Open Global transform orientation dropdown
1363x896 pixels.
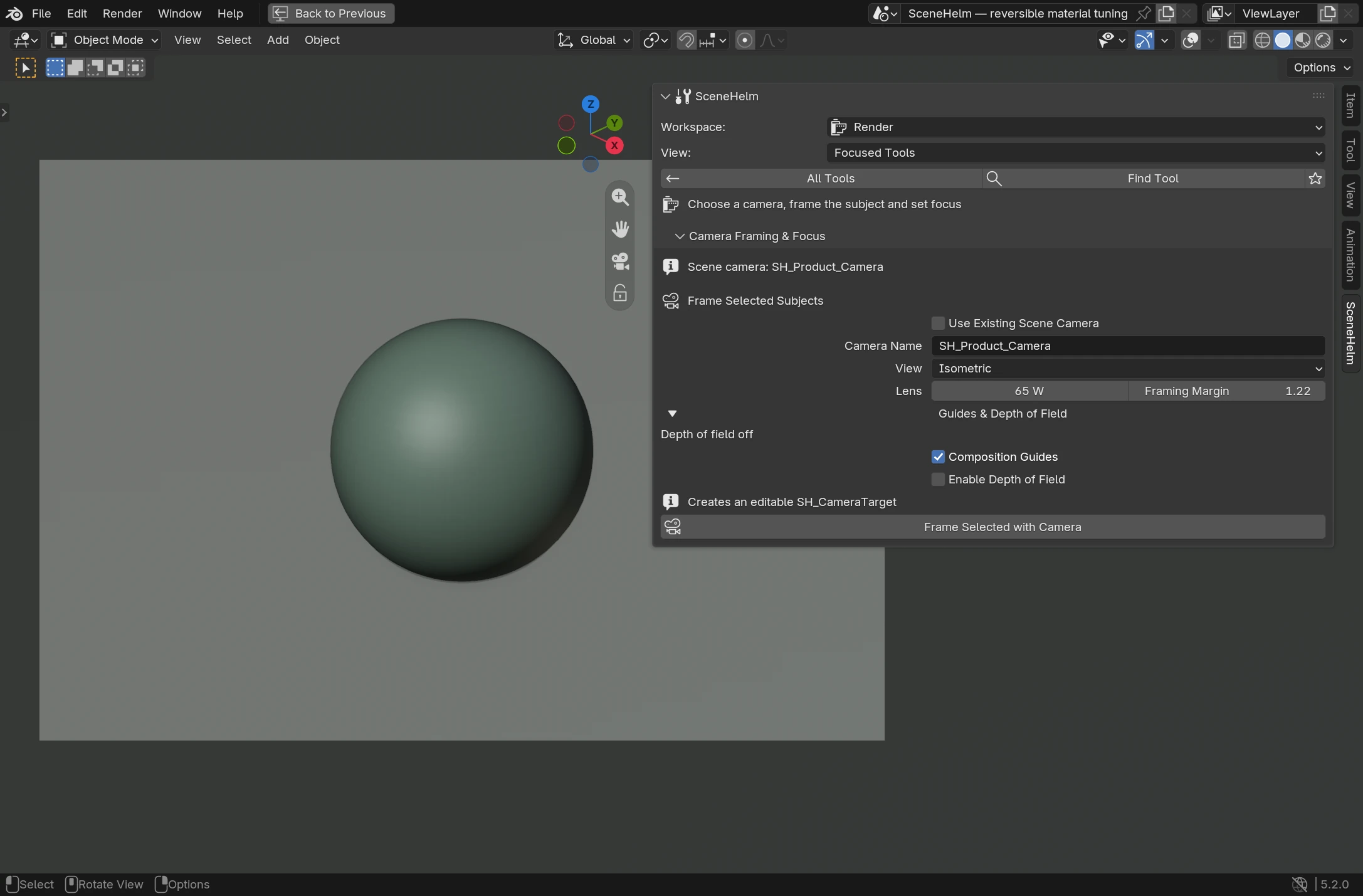point(594,40)
